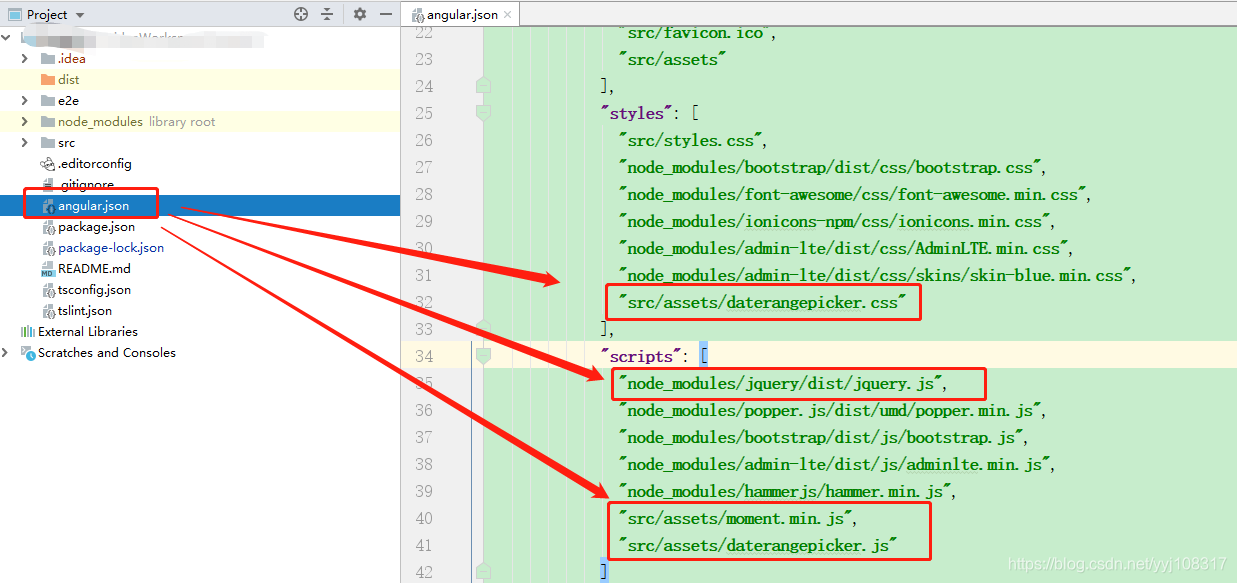Click fold end marker on line 33
The image size is (1237, 583).
(483, 328)
